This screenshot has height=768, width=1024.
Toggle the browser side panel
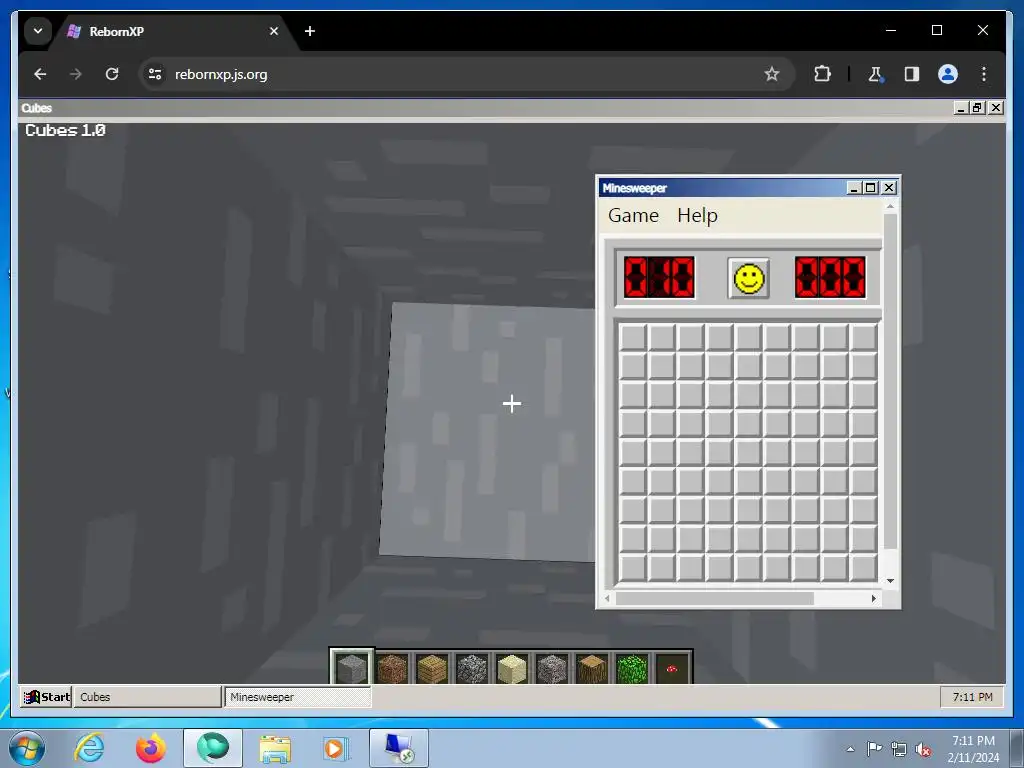[x=912, y=74]
